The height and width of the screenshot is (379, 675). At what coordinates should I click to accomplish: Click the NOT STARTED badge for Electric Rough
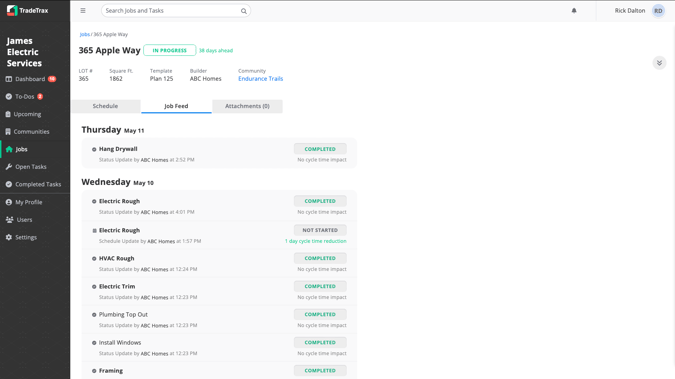pos(320,230)
